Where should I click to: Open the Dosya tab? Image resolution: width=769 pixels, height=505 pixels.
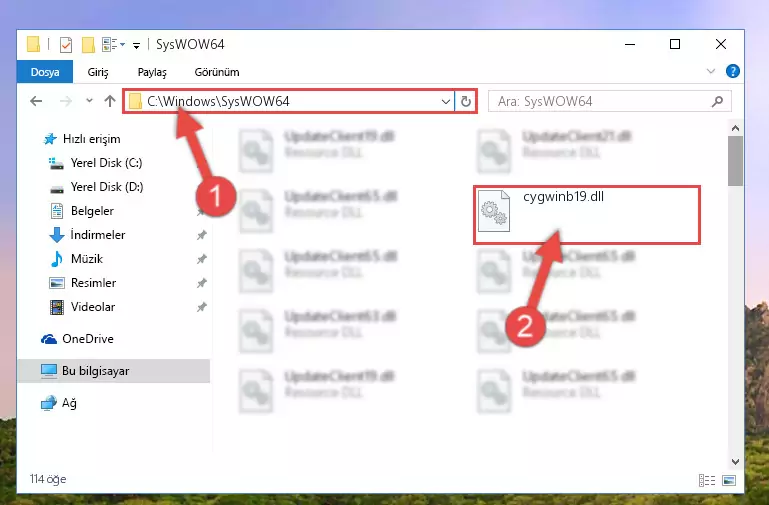pyautogui.click(x=45, y=72)
